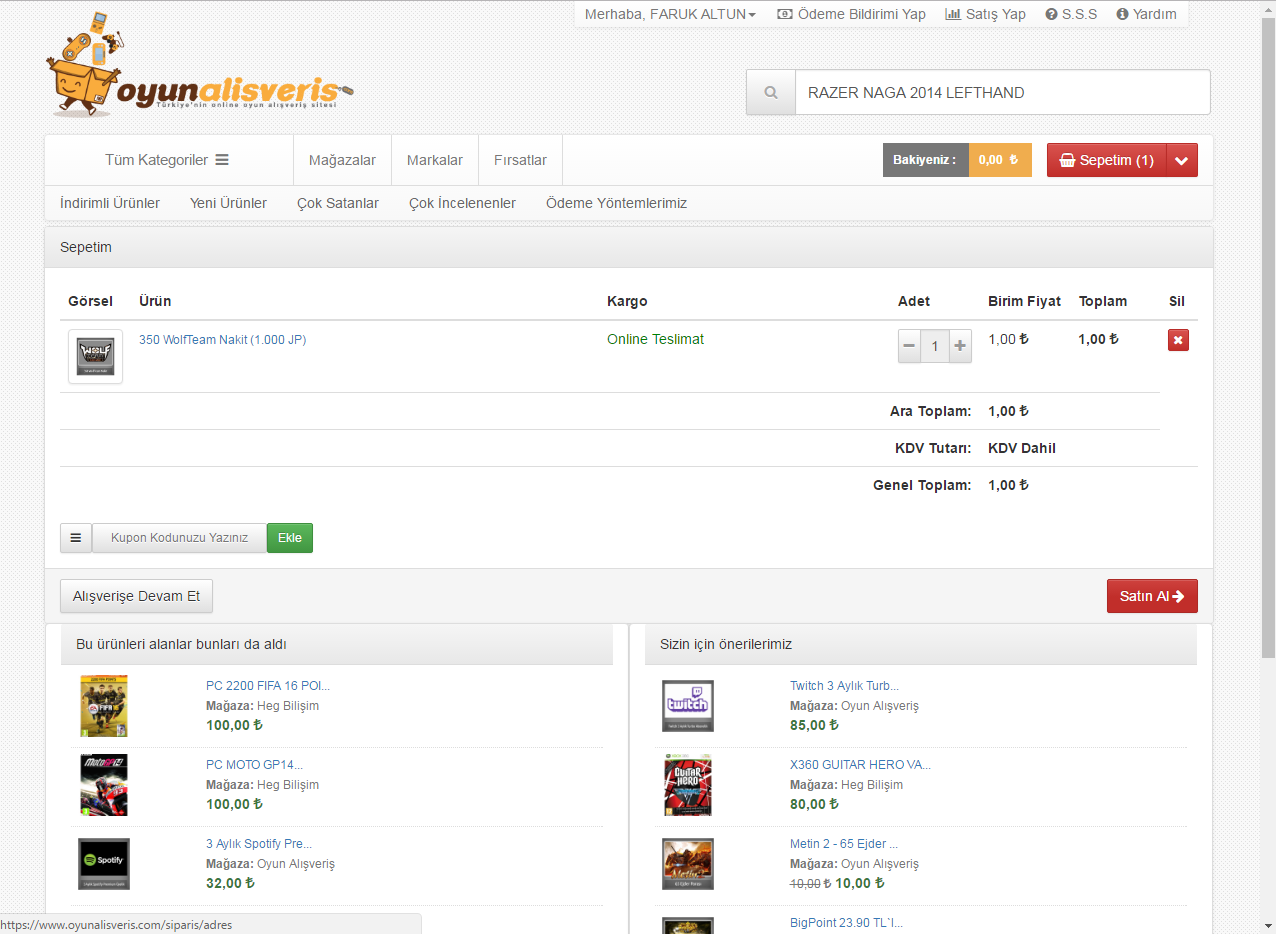This screenshot has width=1276, height=934.
Task: Expand the Sepetim cart dropdown arrow
Action: click(x=1182, y=160)
